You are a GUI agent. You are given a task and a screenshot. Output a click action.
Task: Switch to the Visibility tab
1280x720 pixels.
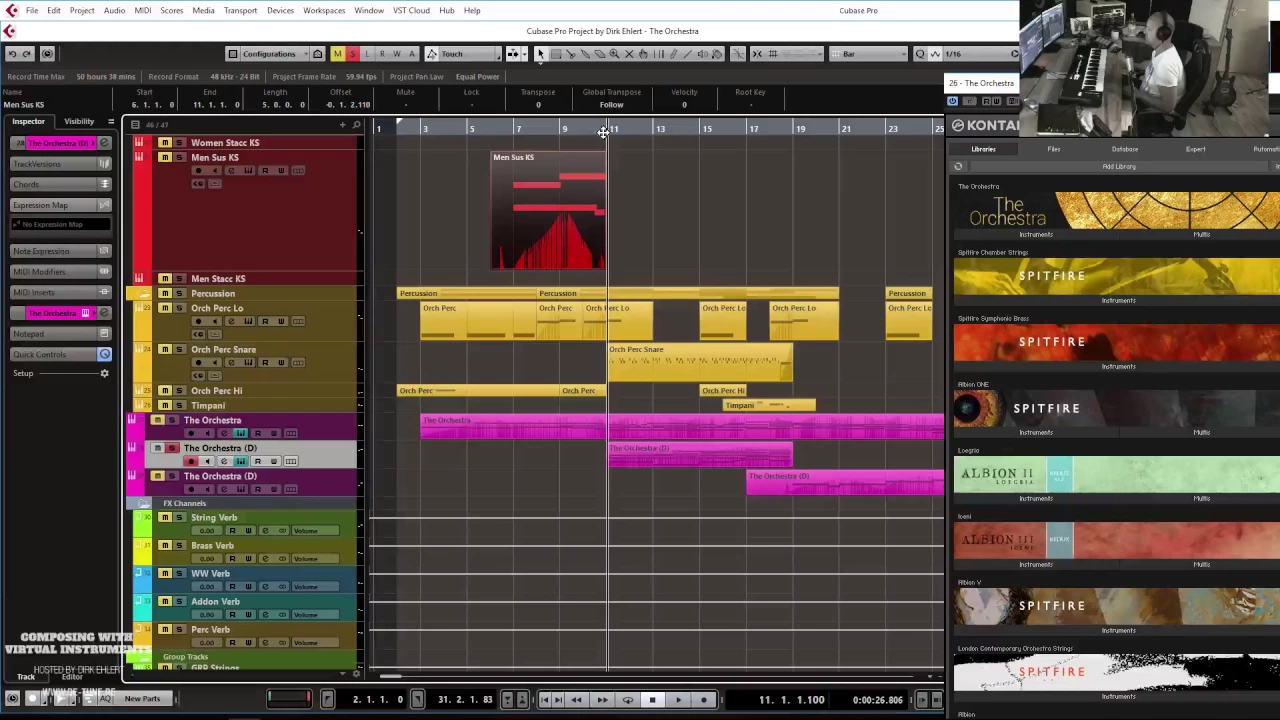pos(79,121)
